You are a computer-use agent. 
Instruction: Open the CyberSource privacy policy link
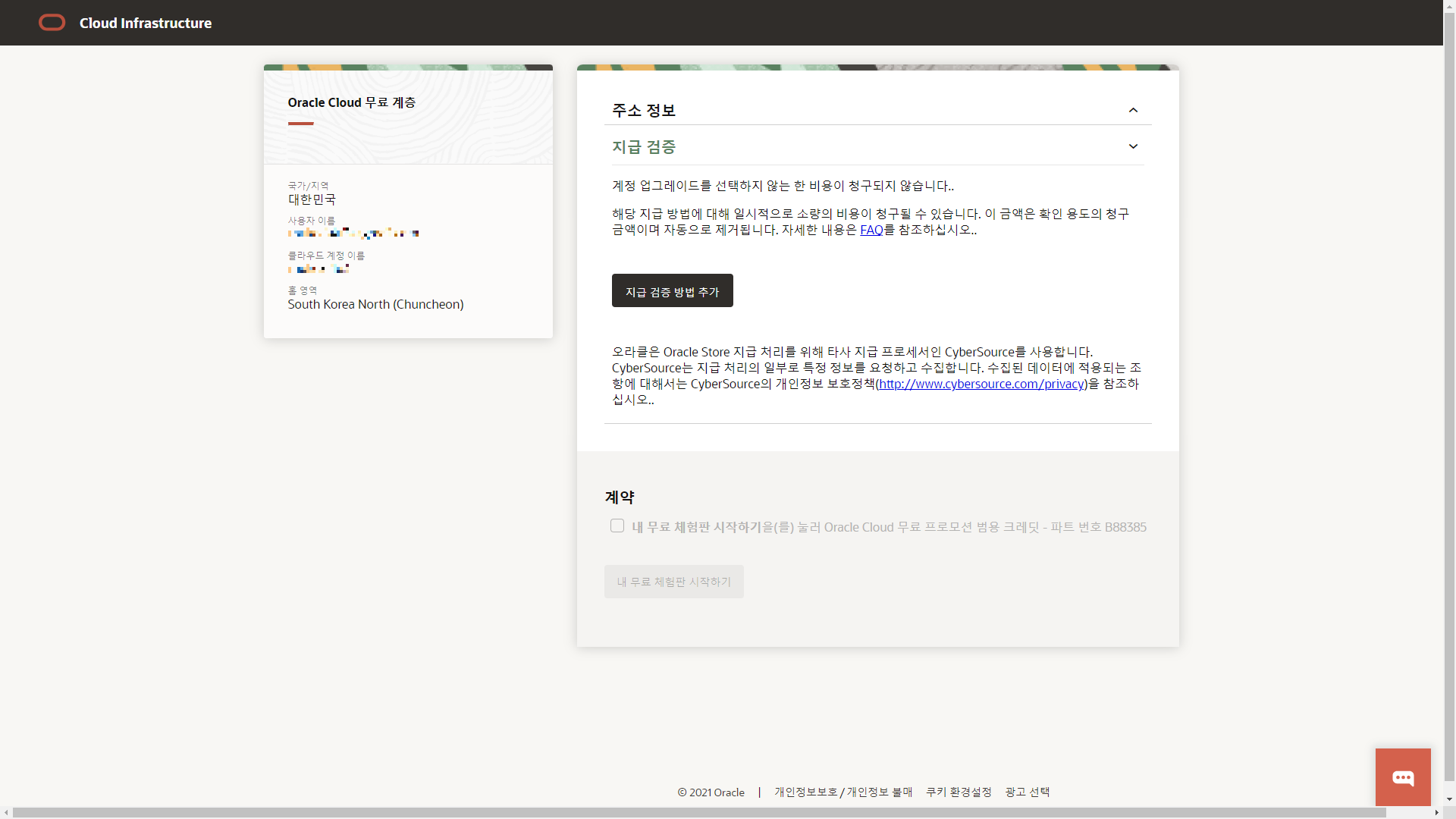point(981,384)
